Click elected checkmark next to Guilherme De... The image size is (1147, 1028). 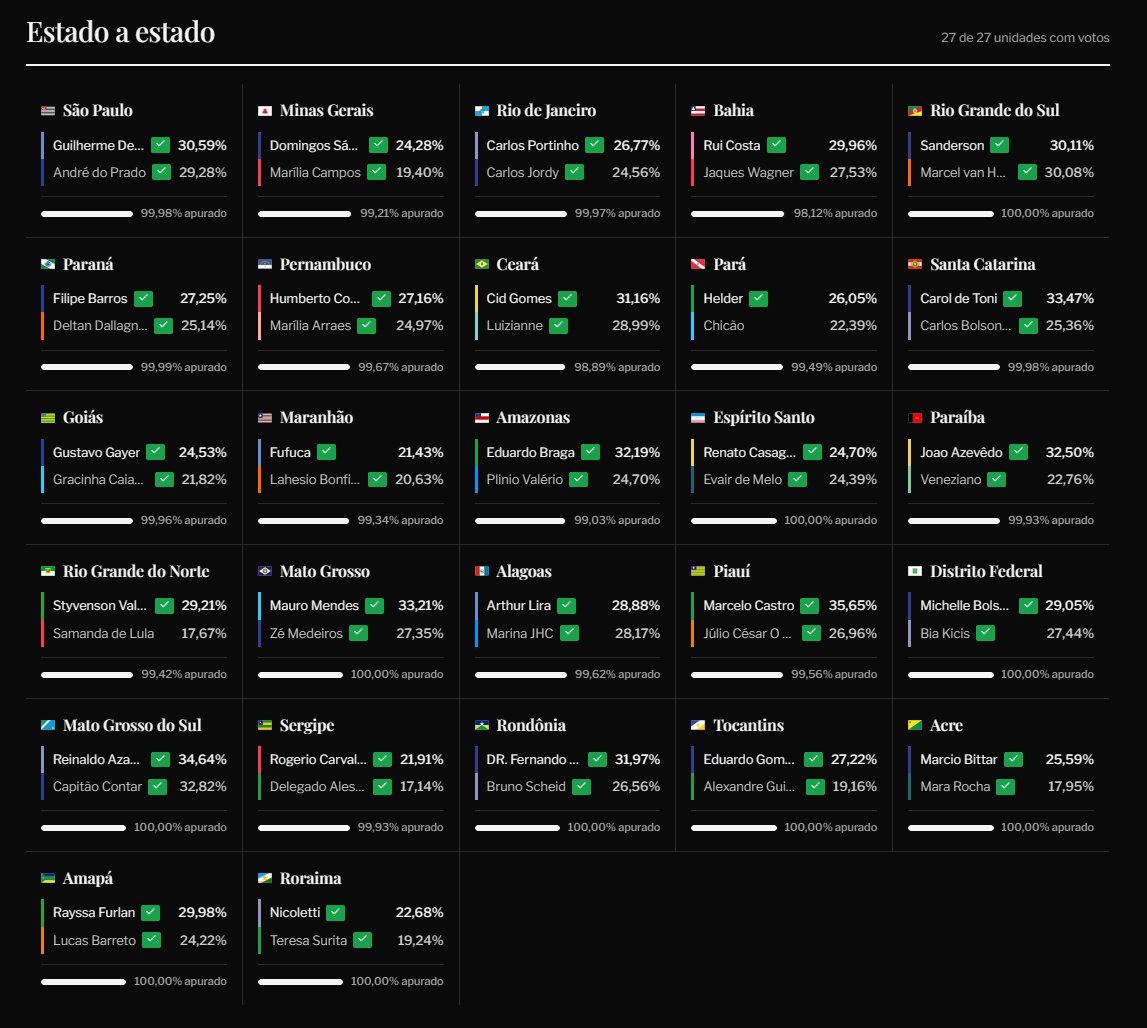coord(160,145)
